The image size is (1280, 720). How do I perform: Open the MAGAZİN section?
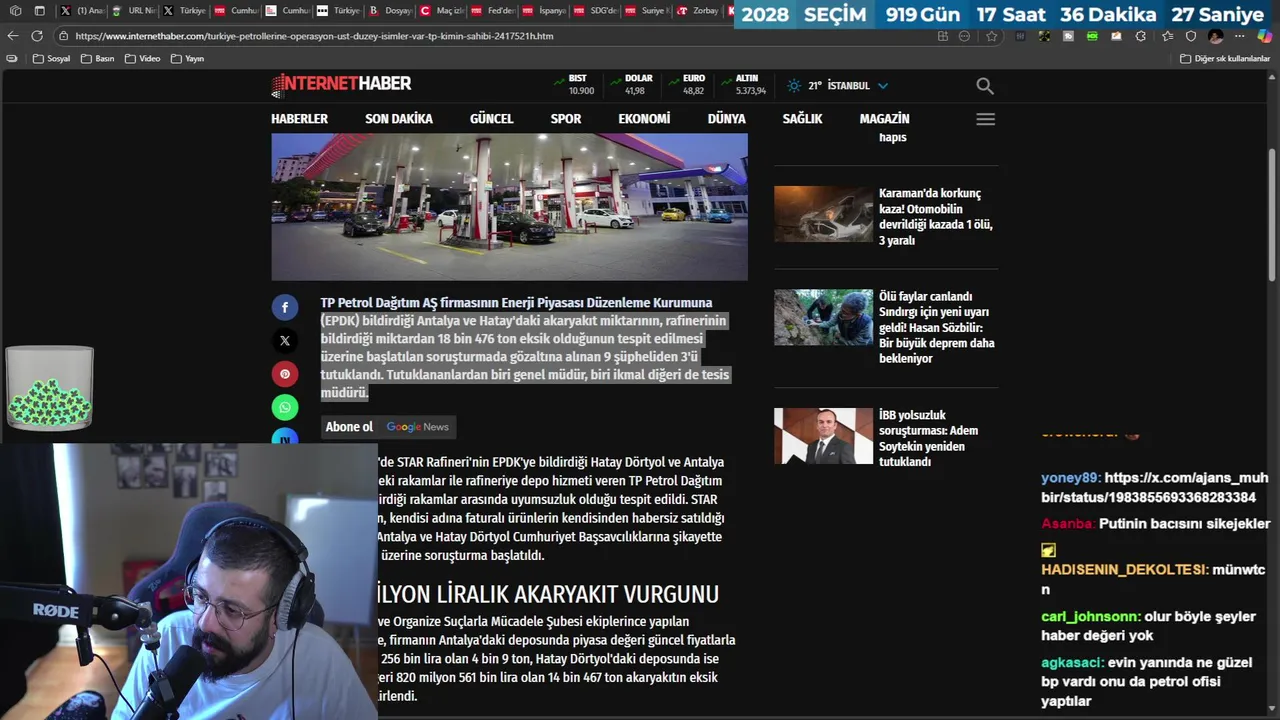pos(884,119)
